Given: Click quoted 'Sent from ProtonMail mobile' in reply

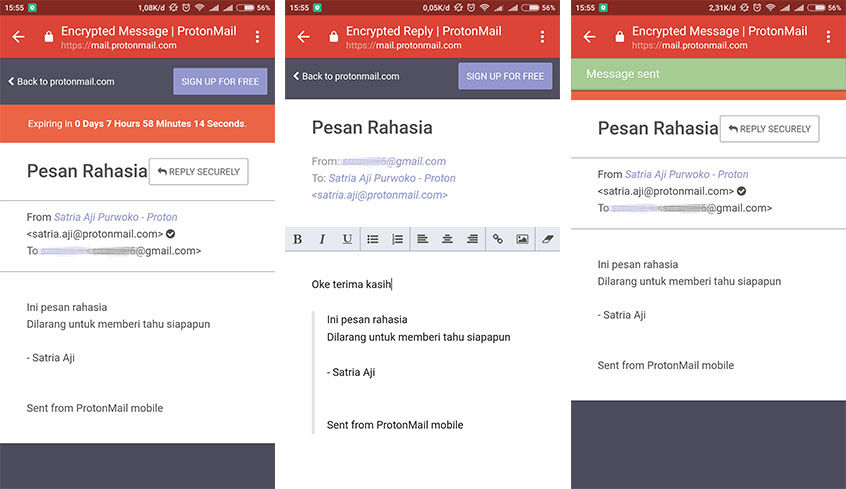Looking at the screenshot, I should (395, 425).
